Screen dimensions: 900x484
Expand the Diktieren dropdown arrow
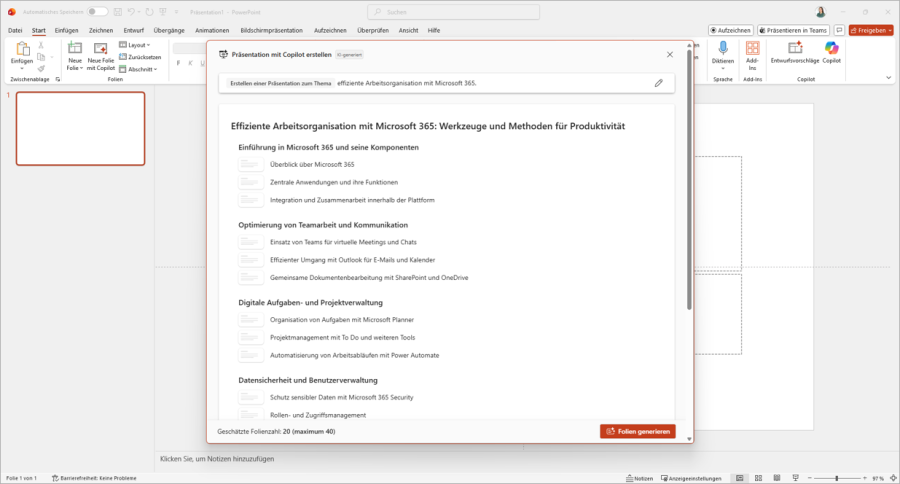tap(723, 68)
